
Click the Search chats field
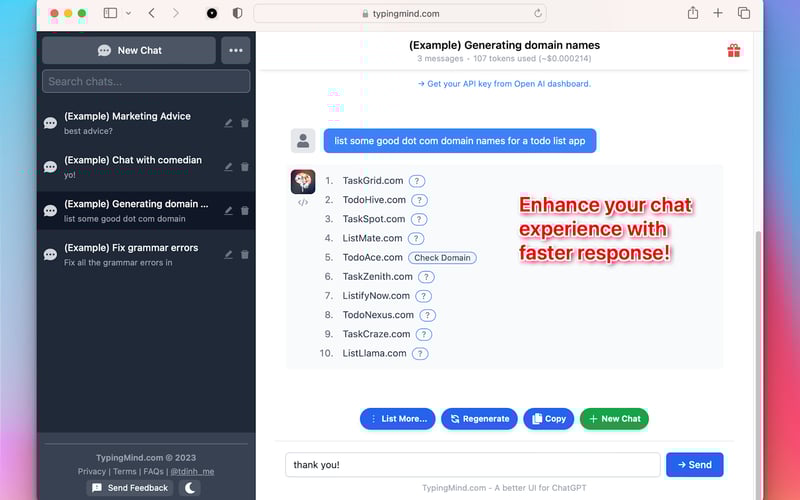point(146,81)
